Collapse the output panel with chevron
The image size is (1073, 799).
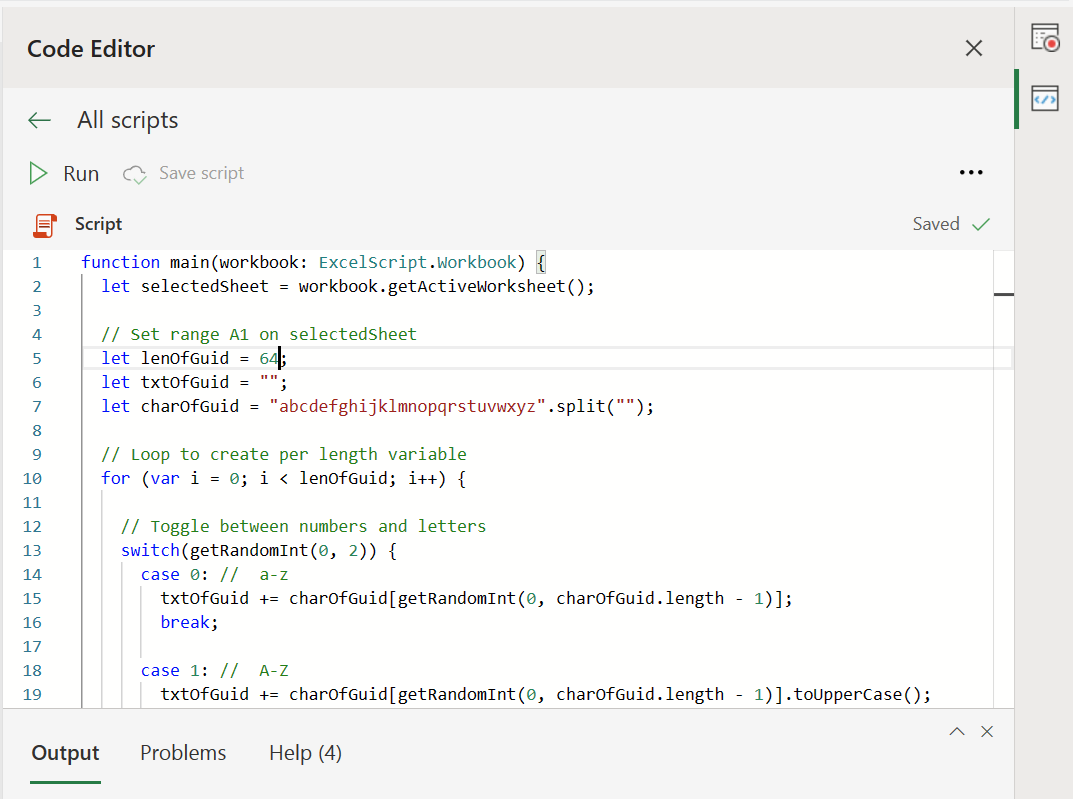pyautogui.click(x=957, y=732)
